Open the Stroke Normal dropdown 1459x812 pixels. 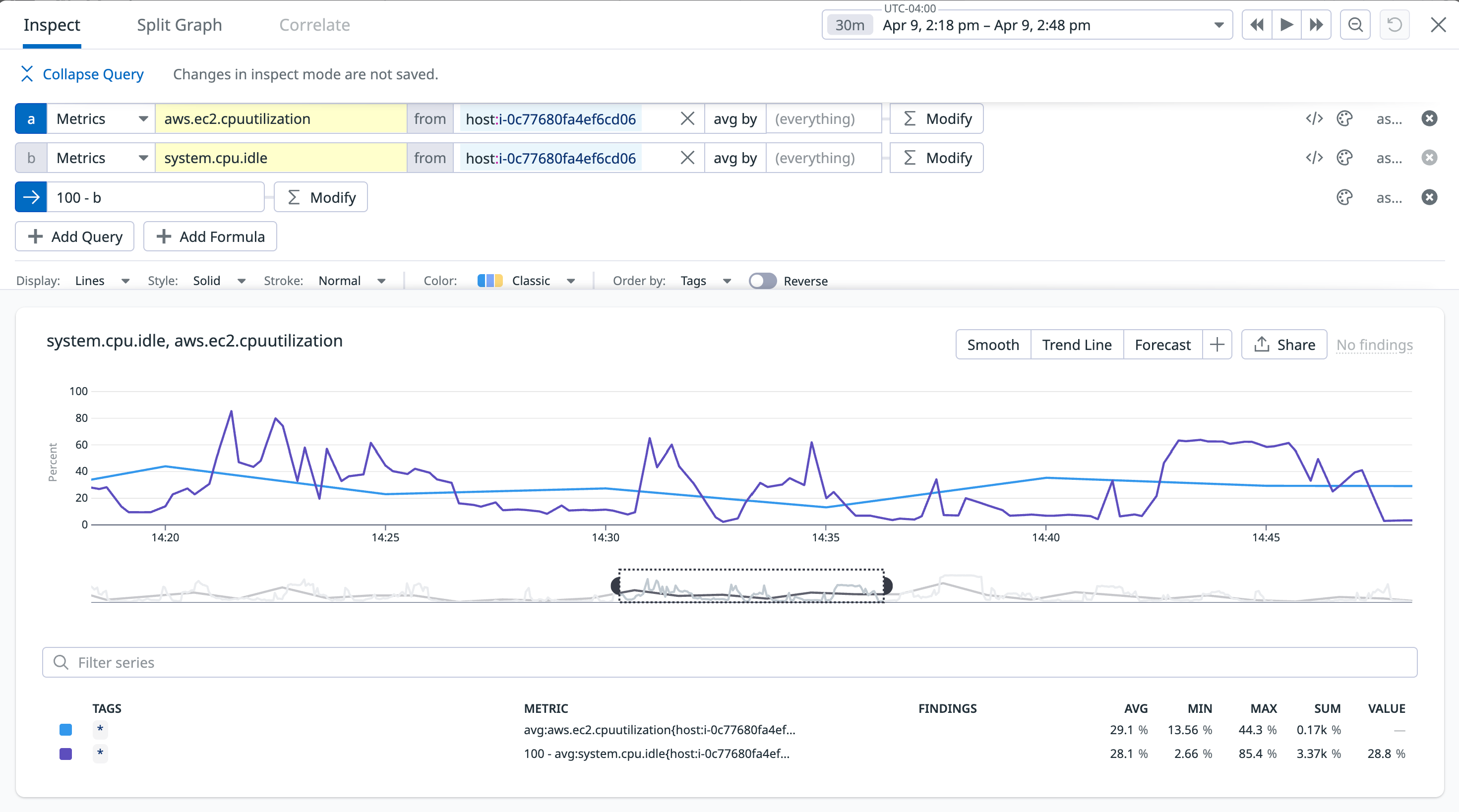352,280
